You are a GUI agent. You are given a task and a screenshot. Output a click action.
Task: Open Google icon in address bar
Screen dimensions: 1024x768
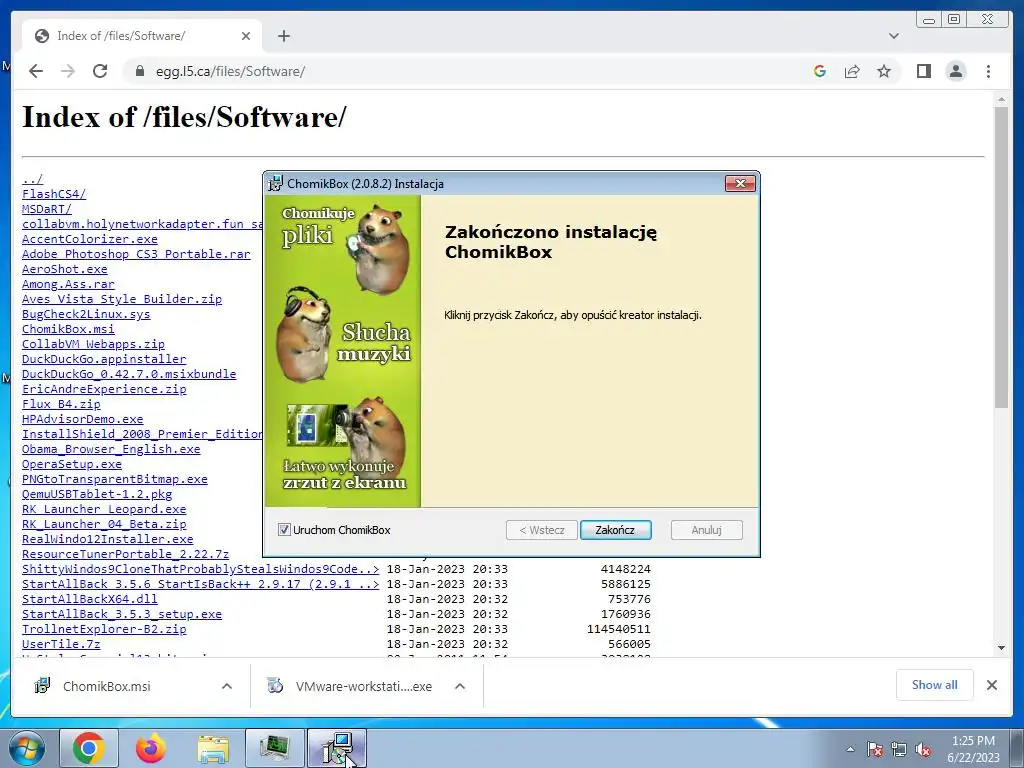click(x=820, y=71)
